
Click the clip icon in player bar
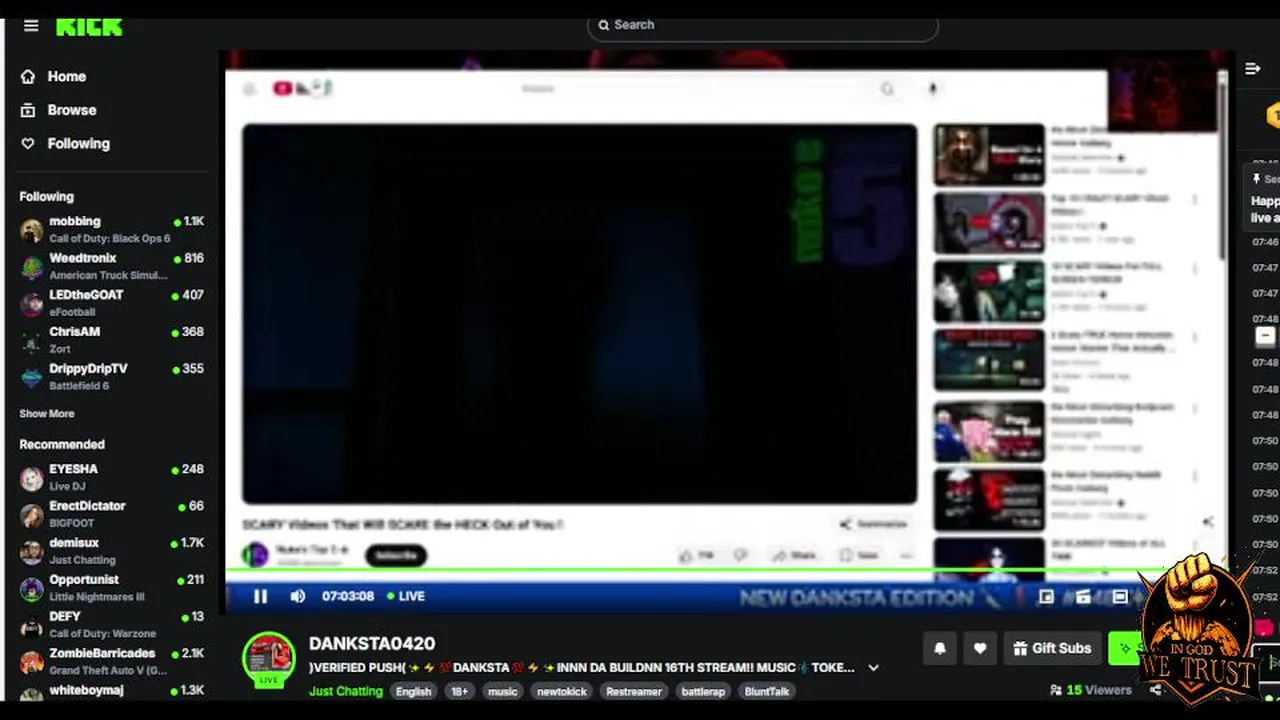click(x=1083, y=597)
